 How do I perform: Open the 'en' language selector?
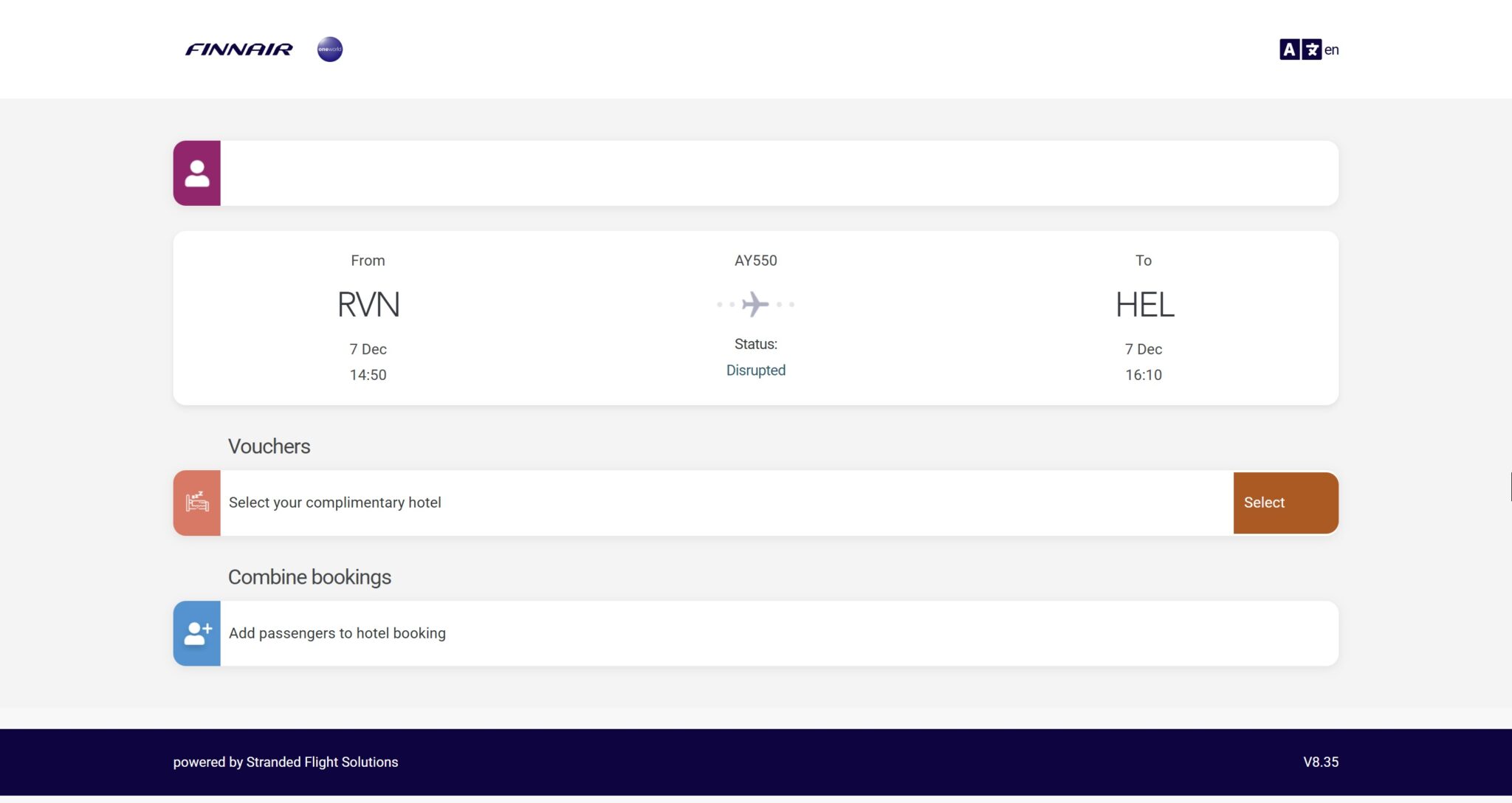[1331, 49]
